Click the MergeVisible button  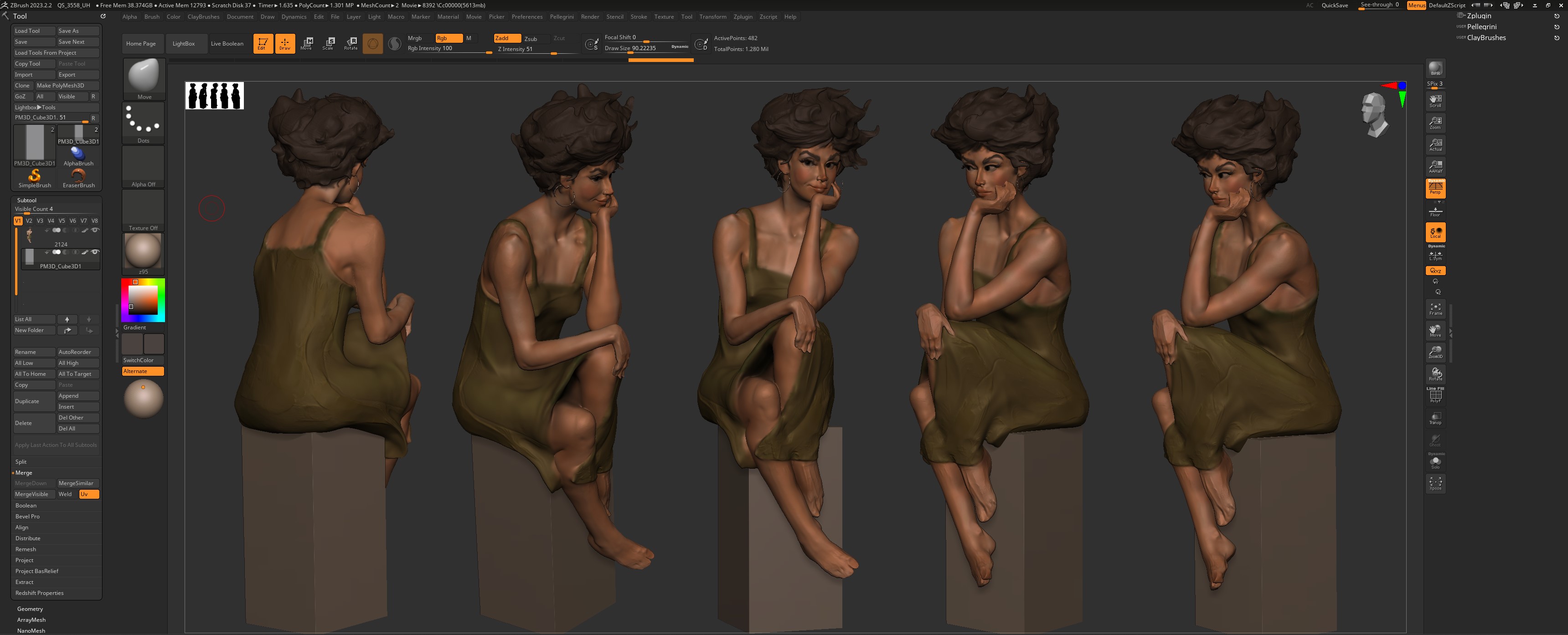point(32,495)
